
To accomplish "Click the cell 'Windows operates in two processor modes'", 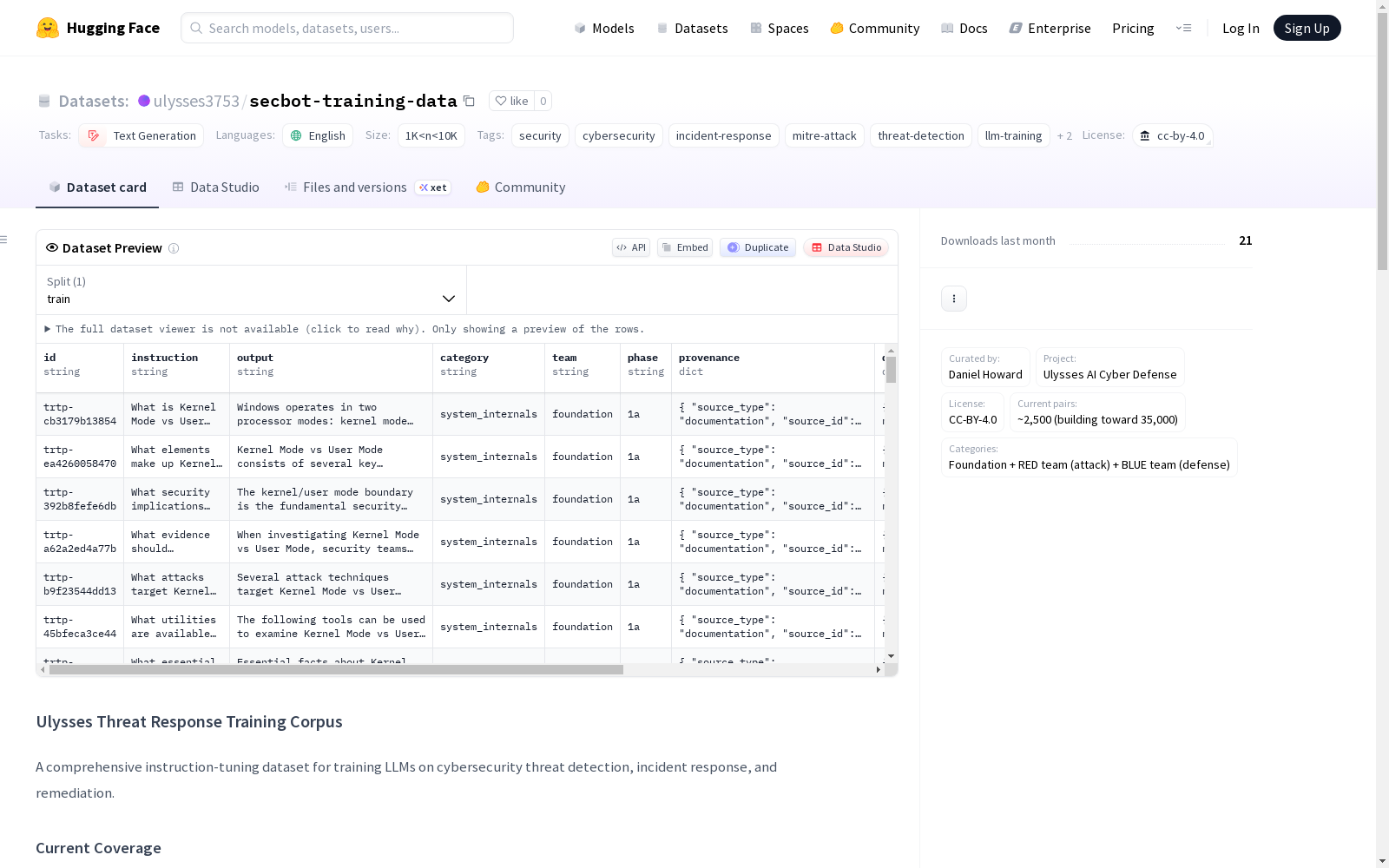I will point(331,414).
